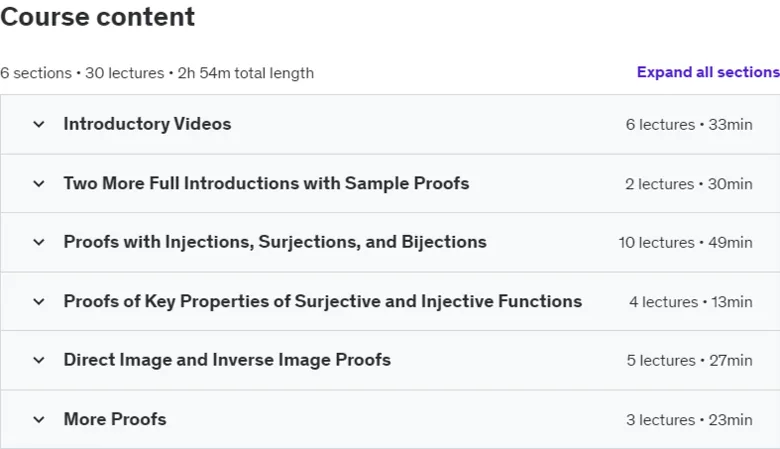The height and width of the screenshot is (449, 780).
Task: Click the 10 lectures • 49min label
Action: point(685,243)
